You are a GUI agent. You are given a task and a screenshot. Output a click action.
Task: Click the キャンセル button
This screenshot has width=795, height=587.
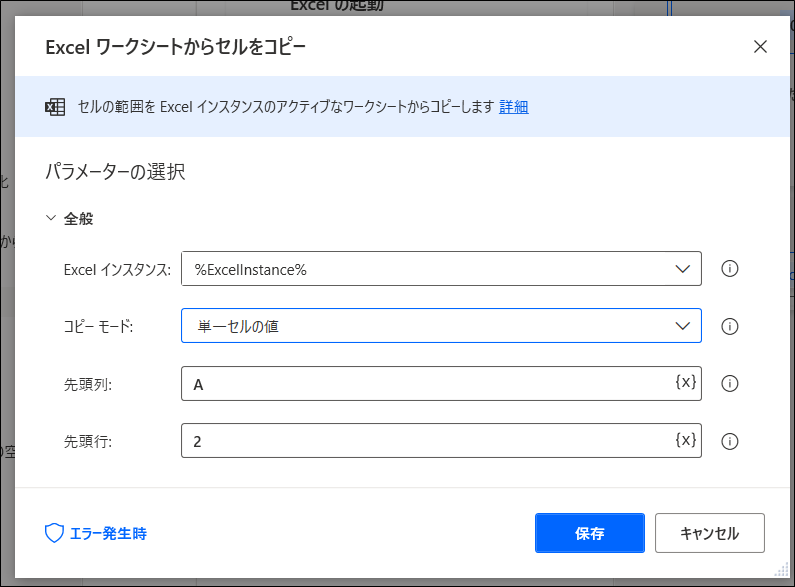pyautogui.click(x=709, y=533)
